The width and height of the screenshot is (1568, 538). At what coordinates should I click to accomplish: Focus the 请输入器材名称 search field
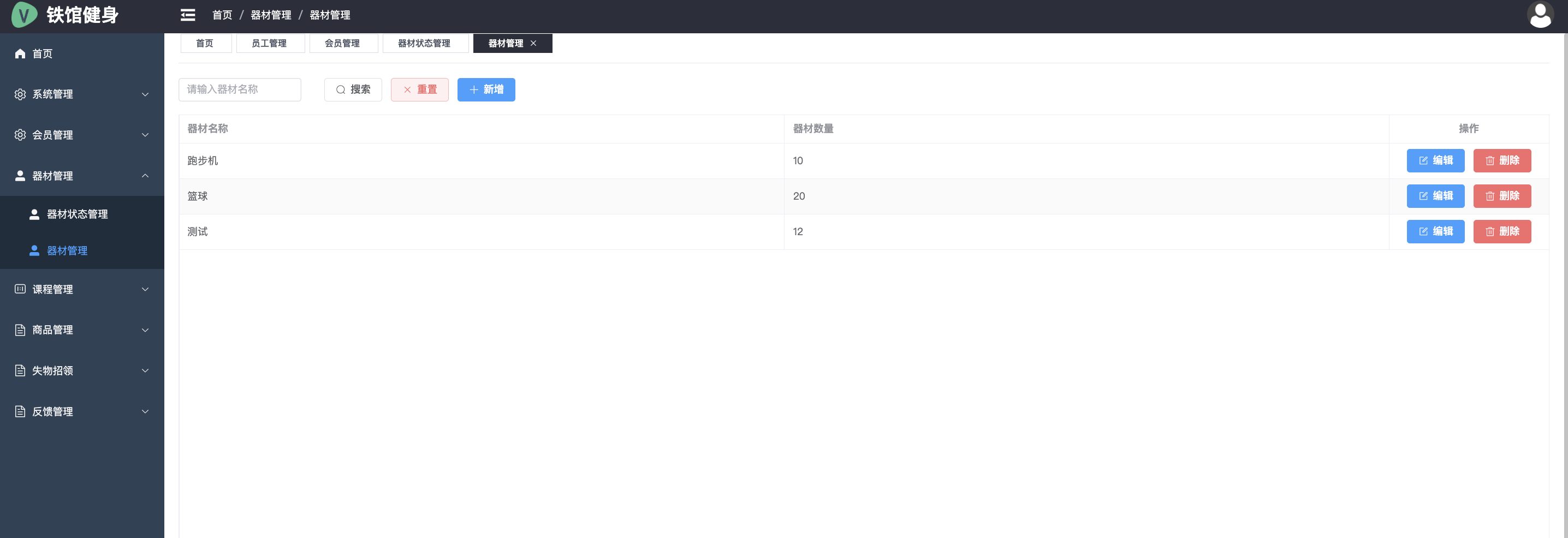pyautogui.click(x=240, y=89)
